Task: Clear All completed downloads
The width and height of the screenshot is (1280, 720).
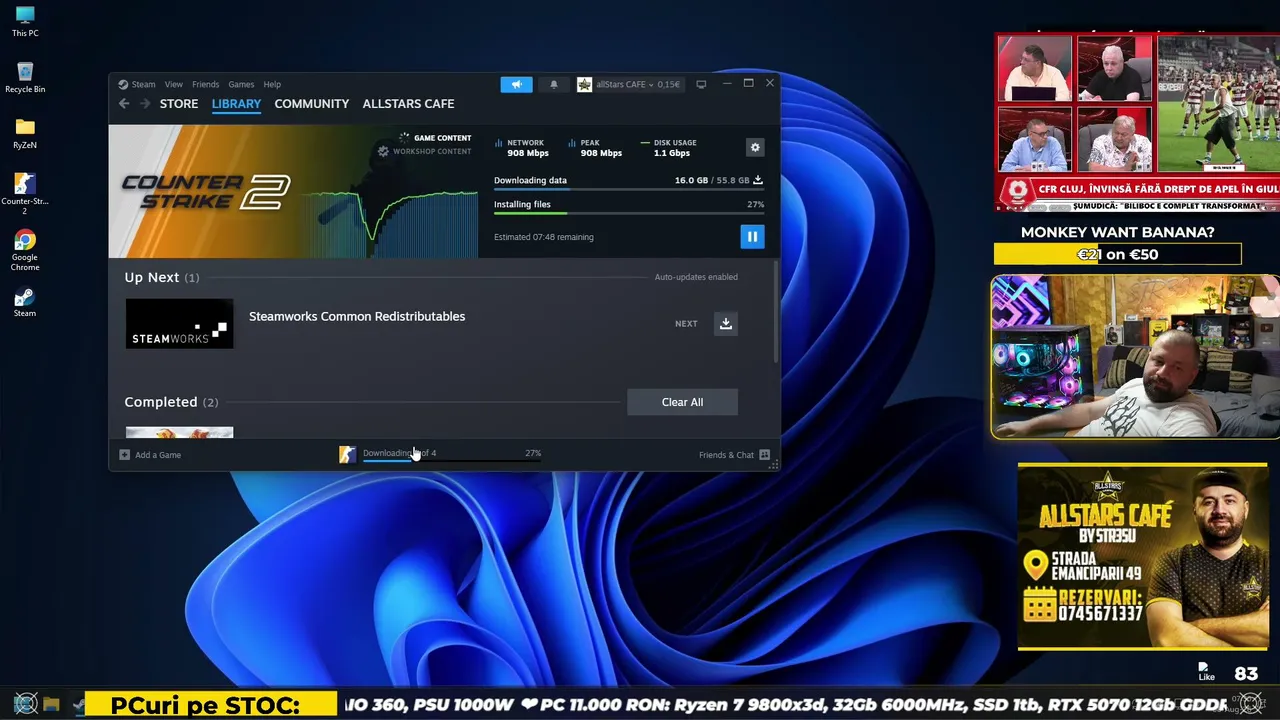Action: [x=682, y=402]
